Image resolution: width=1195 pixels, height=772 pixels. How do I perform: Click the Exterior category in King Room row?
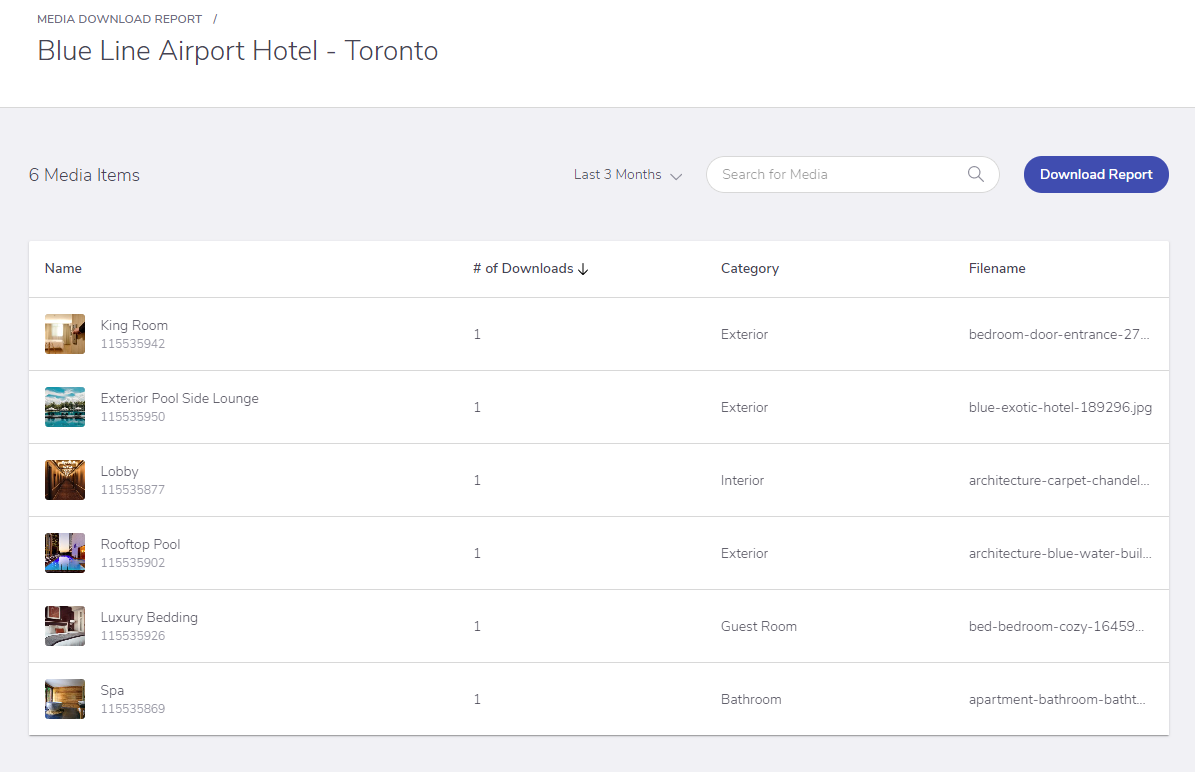pos(744,335)
